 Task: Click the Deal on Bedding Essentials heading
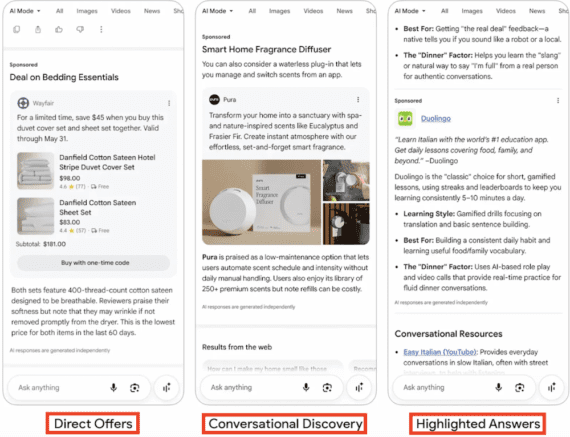[x=64, y=77]
